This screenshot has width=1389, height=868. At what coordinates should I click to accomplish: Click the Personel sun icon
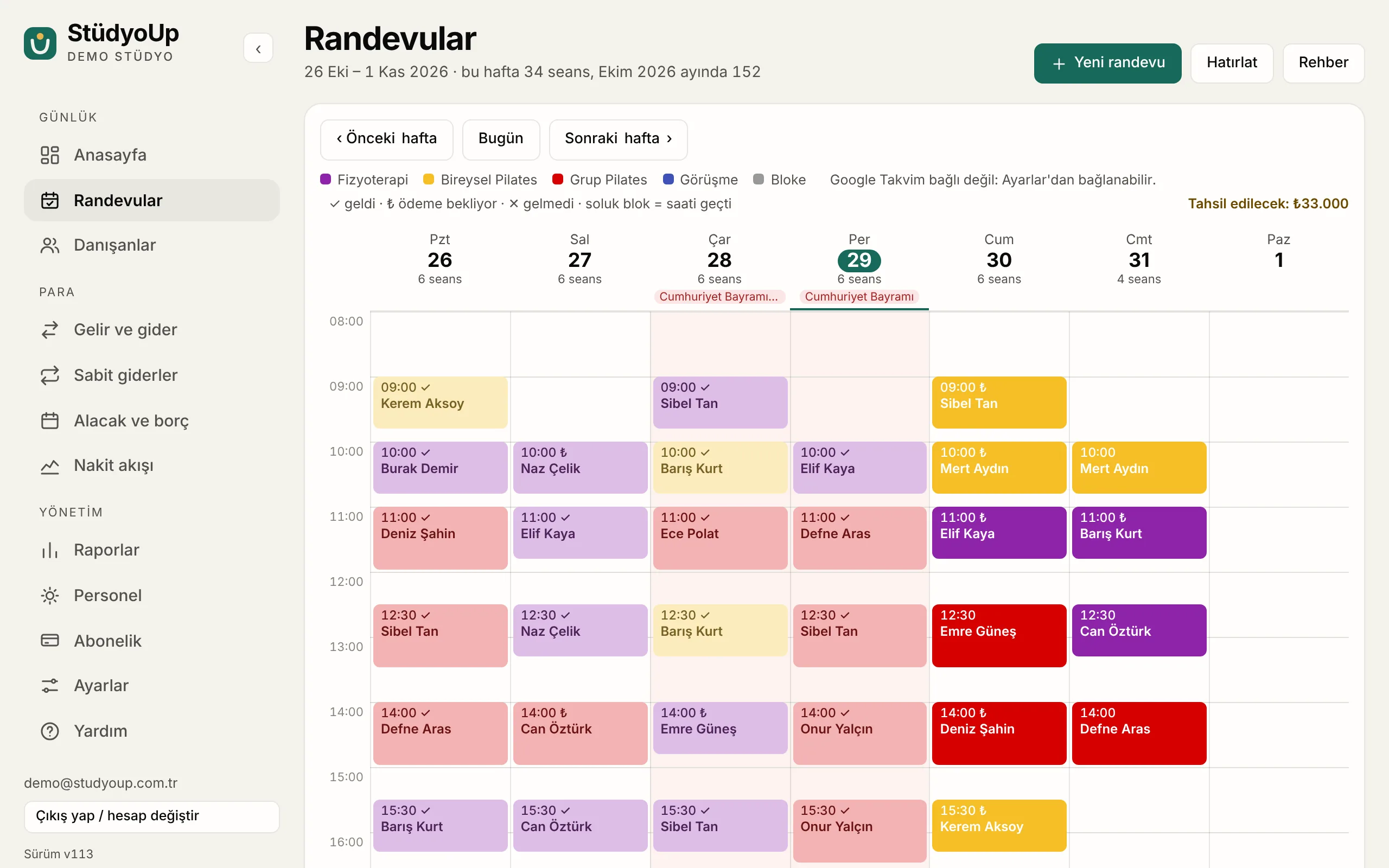(x=50, y=595)
